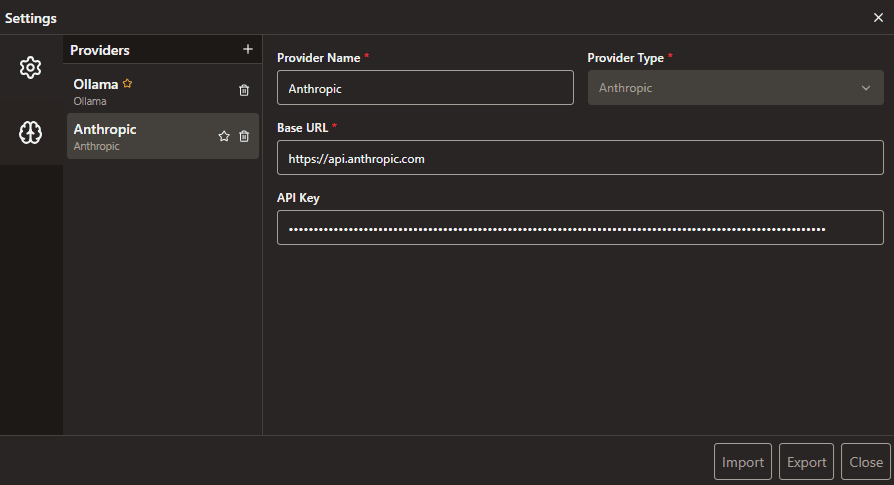
Task: Click the Base URL label
Action: pyautogui.click(x=303, y=128)
